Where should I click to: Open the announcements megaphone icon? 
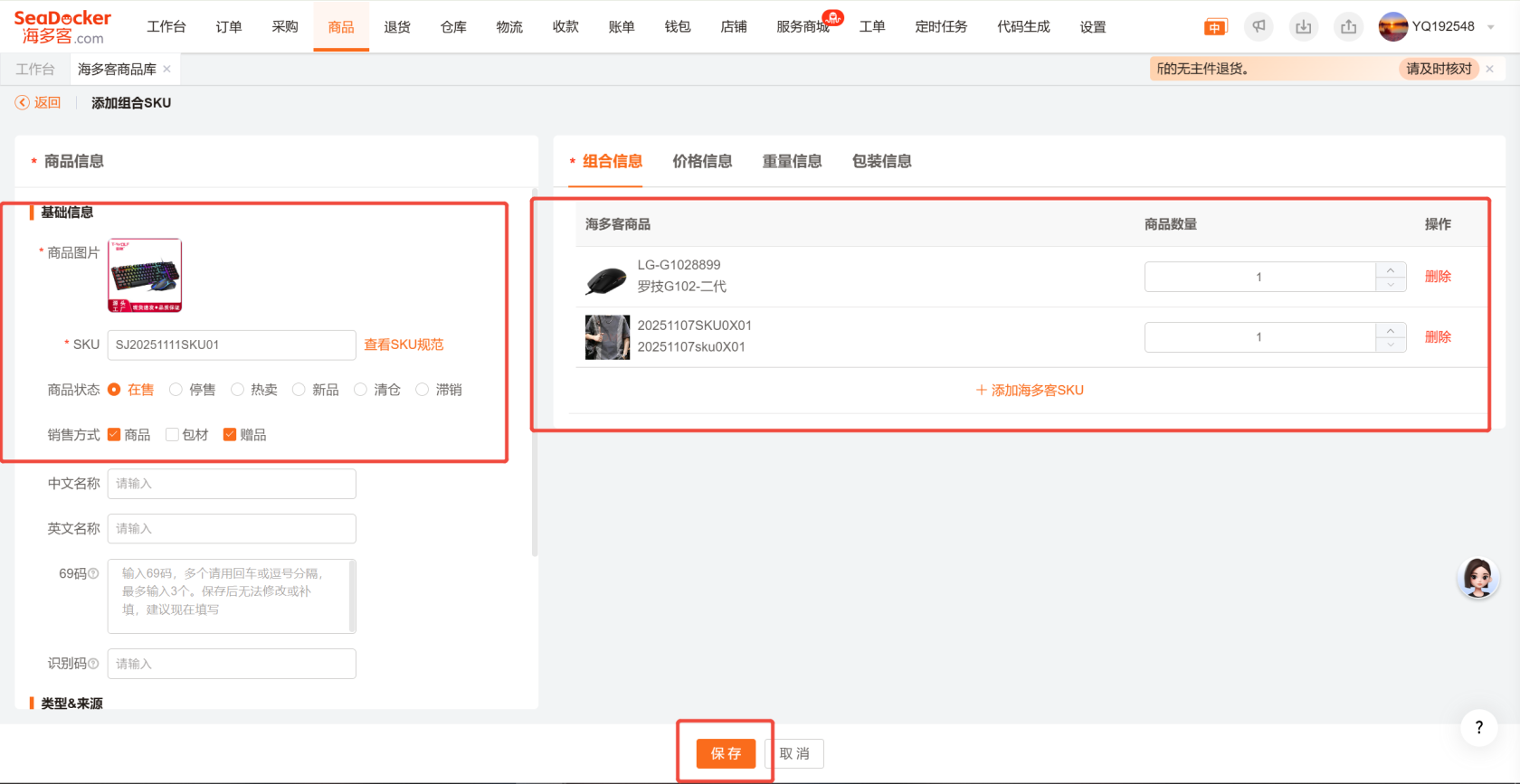[x=1259, y=27]
